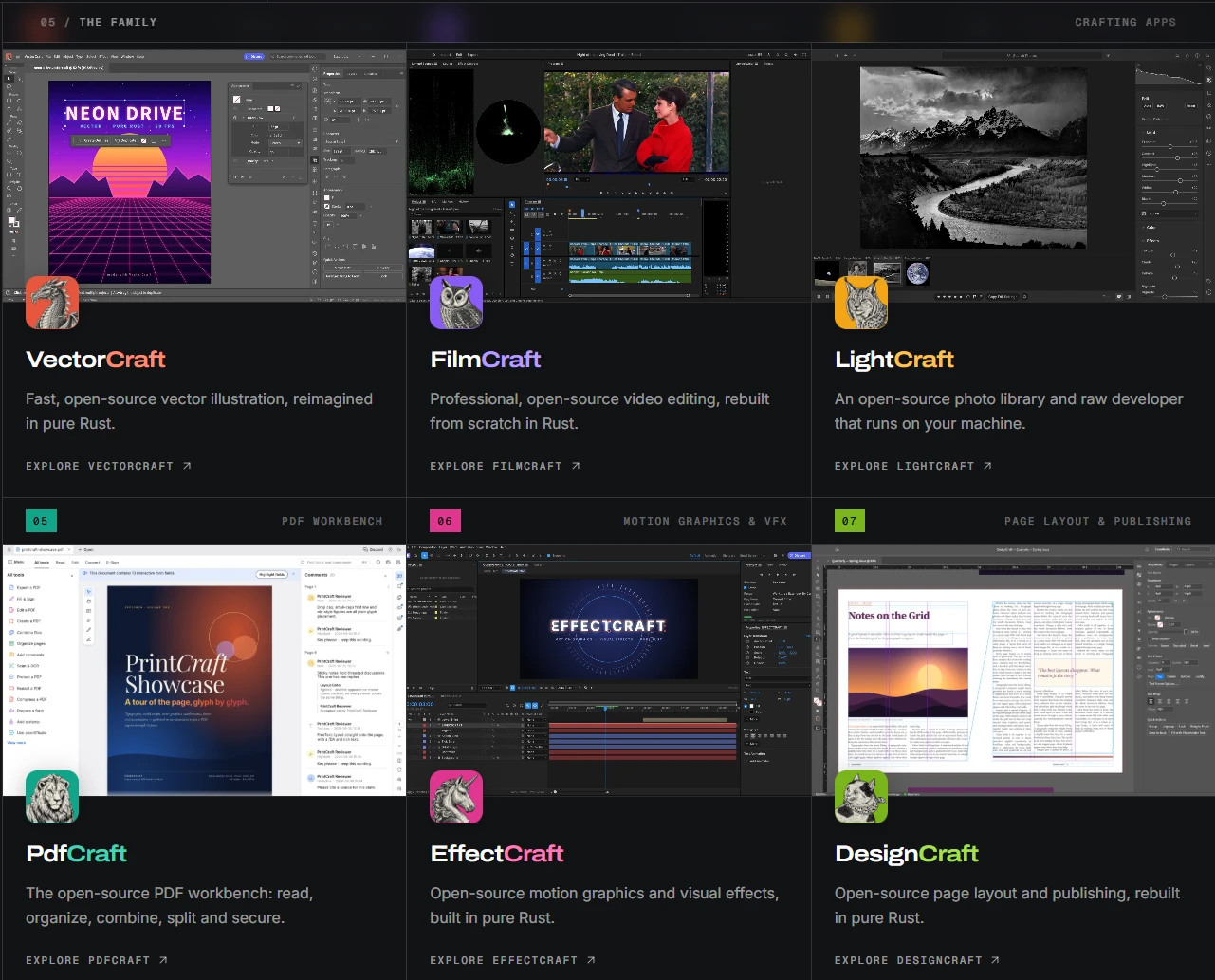This screenshot has height=980, width=1215.
Task: Open the EffectCraft title animation screenshot
Action: (x=609, y=670)
